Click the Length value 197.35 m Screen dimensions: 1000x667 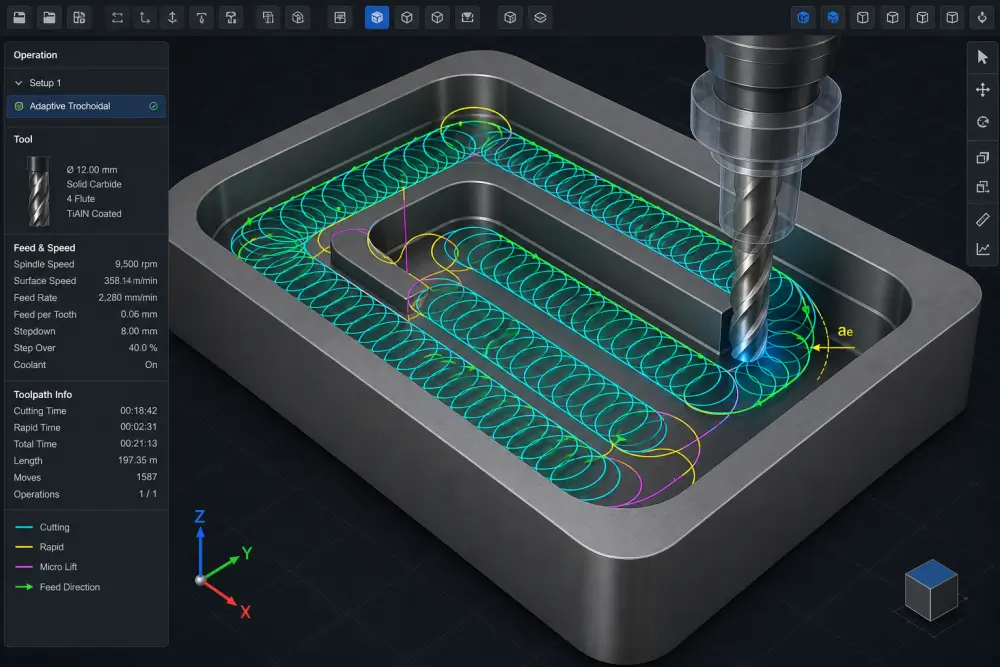tap(138, 460)
